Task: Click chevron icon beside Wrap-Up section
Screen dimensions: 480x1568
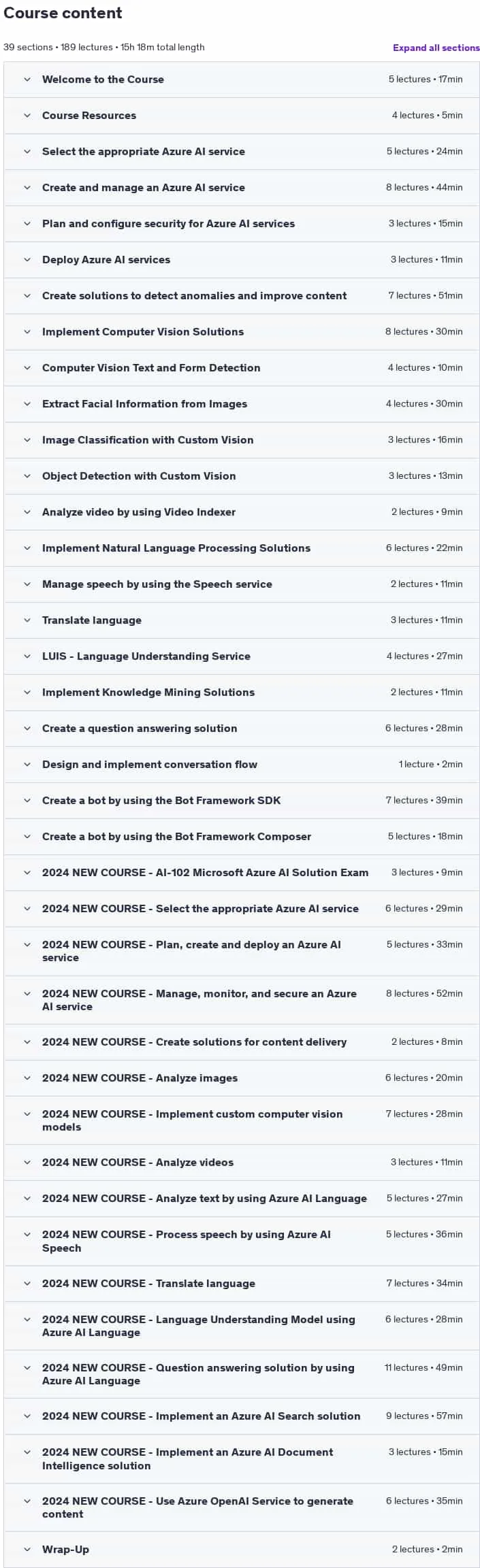Action: (27, 1550)
